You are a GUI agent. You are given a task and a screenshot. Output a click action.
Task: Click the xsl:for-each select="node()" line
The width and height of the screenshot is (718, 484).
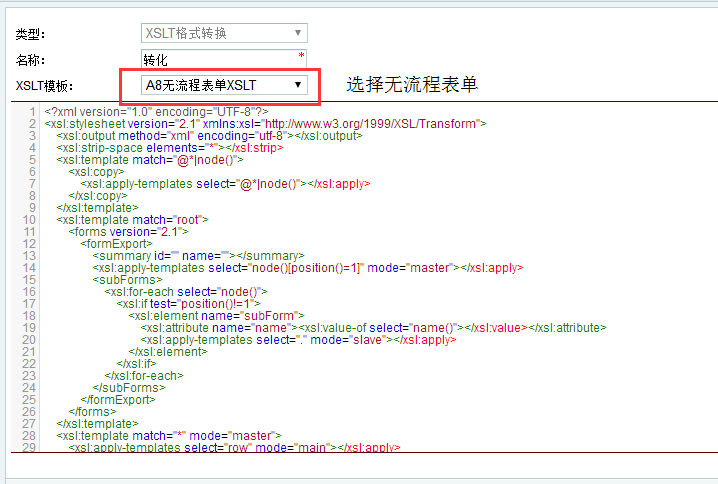[186, 292]
